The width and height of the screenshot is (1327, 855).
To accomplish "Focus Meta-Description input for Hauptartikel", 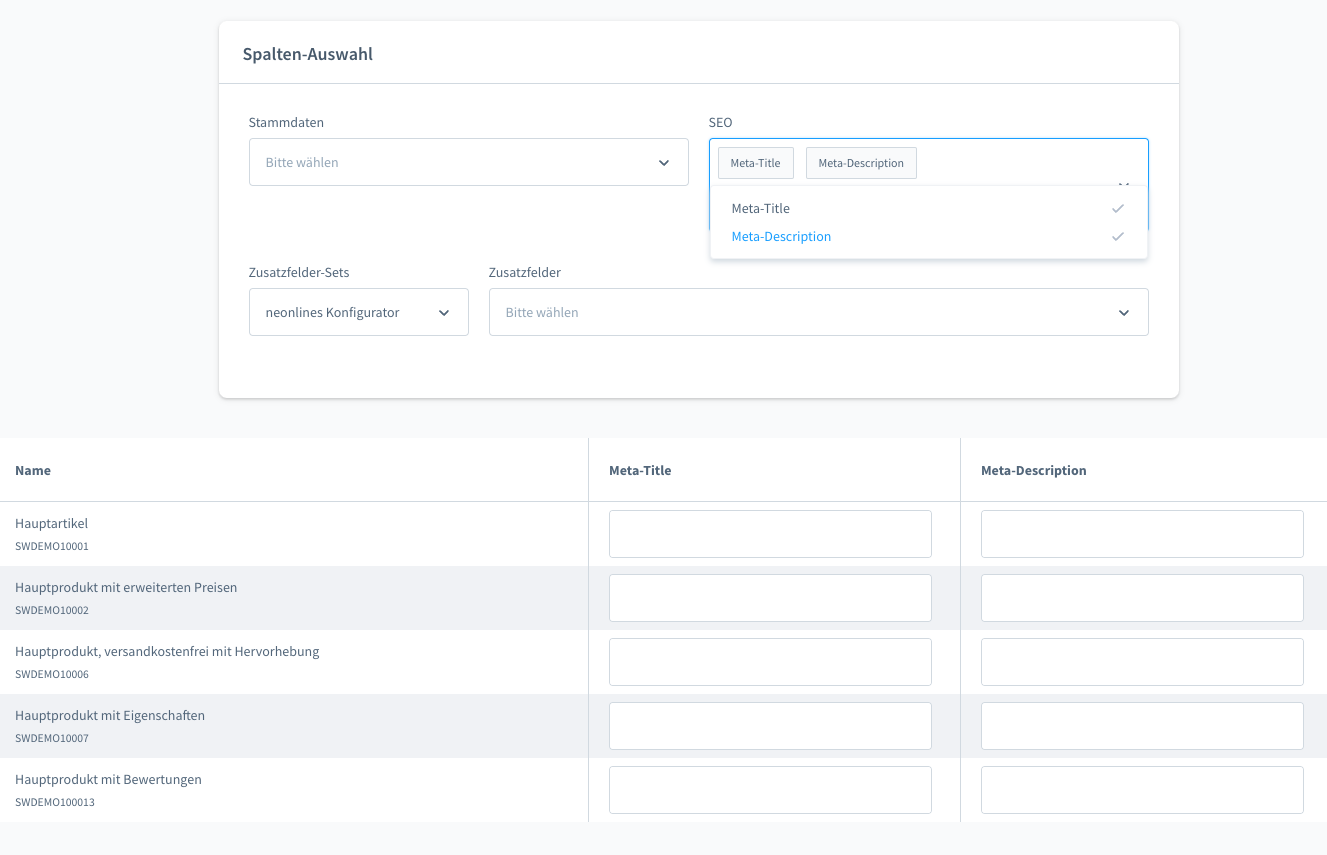I will tap(1142, 534).
